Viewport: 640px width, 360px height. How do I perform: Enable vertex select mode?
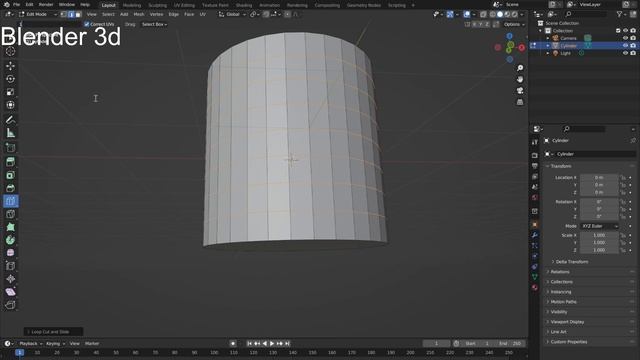tap(64, 14)
